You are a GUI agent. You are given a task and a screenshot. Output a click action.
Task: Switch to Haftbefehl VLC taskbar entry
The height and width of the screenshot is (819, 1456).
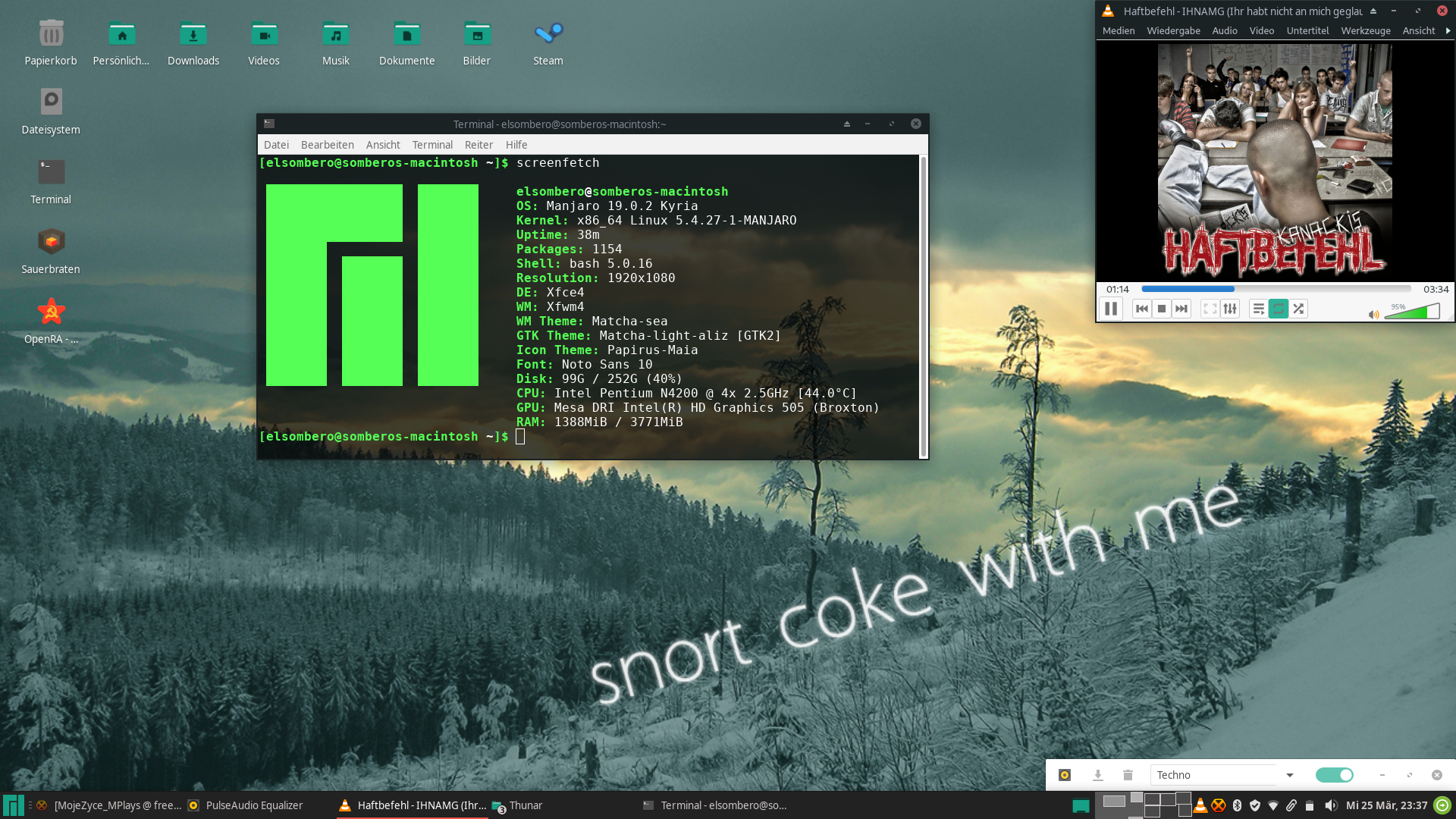pyautogui.click(x=413, y=805)
